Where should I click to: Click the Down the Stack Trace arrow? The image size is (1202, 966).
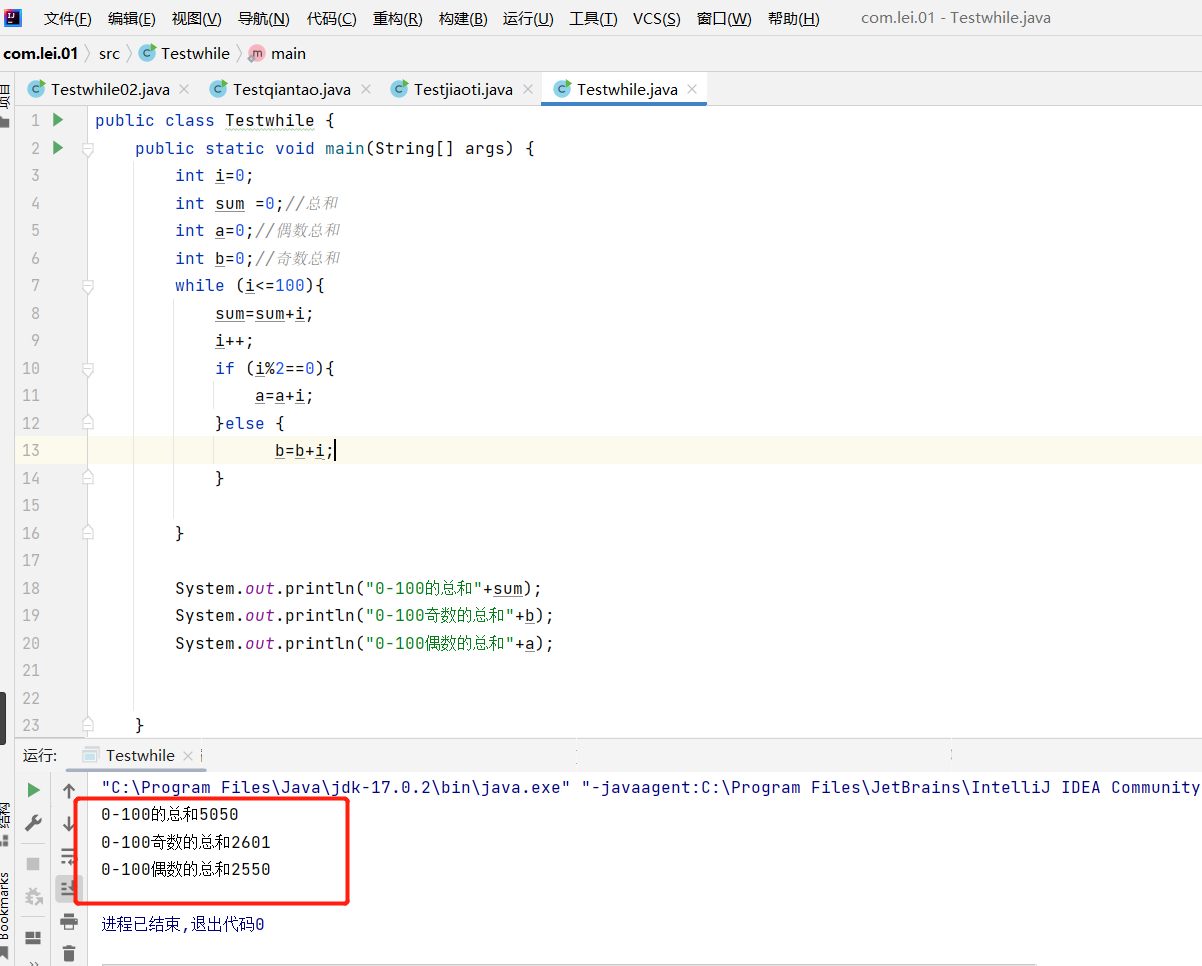(x=69, y=824)
